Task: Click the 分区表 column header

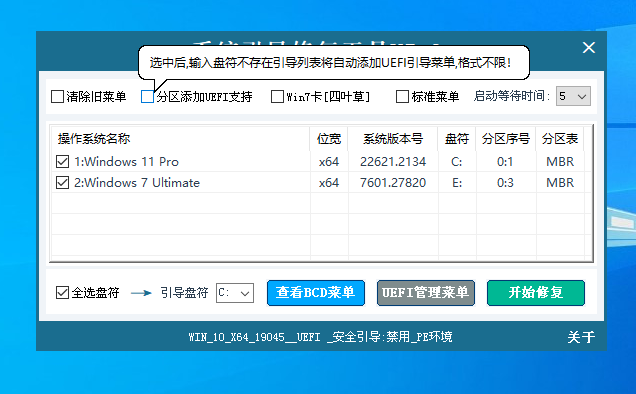Action: pos(560,139)
